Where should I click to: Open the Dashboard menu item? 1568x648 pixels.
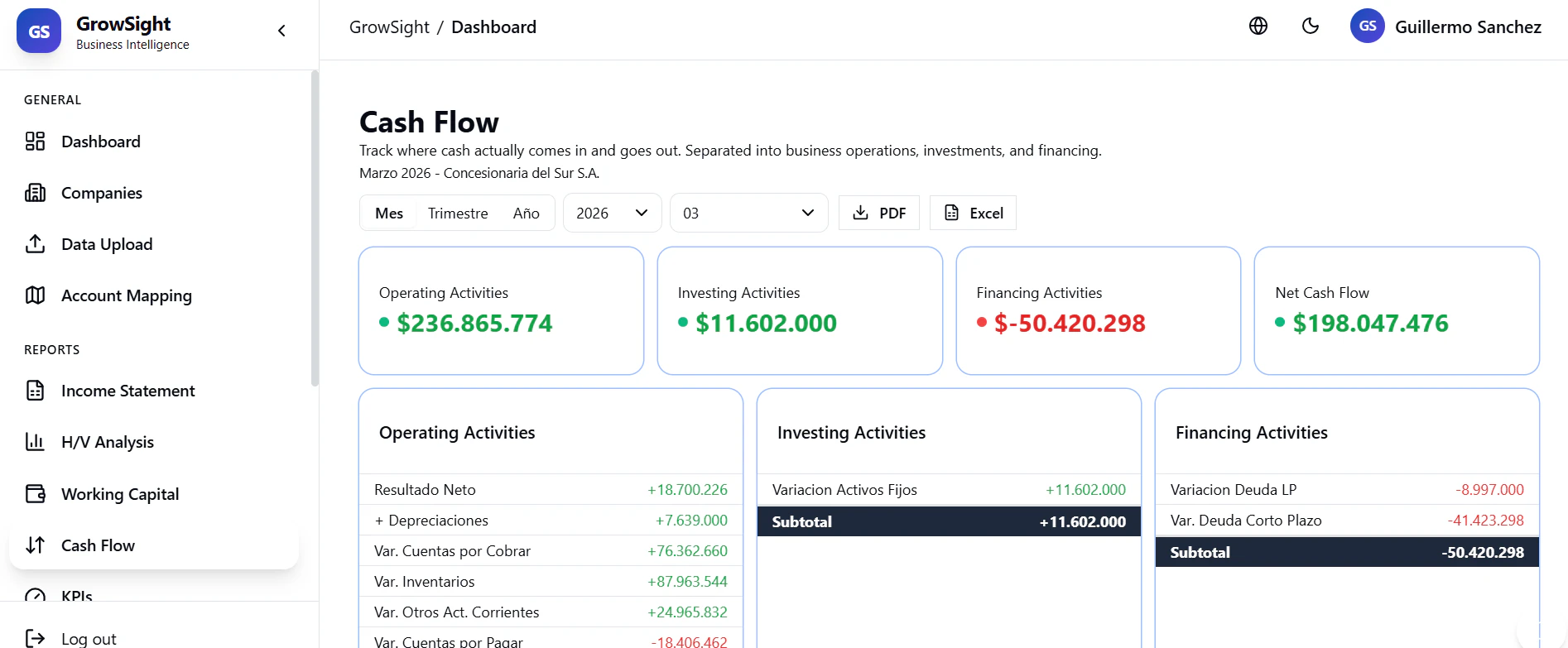[154, 142]
